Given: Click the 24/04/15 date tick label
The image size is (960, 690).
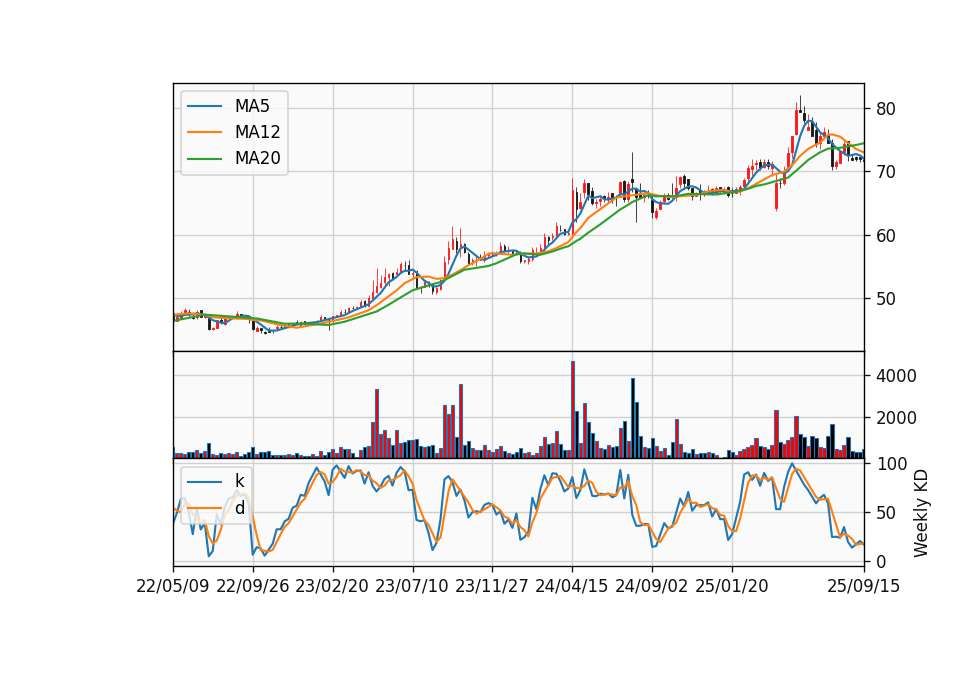Looking at the screenshot, I should (x=572, y=586).
